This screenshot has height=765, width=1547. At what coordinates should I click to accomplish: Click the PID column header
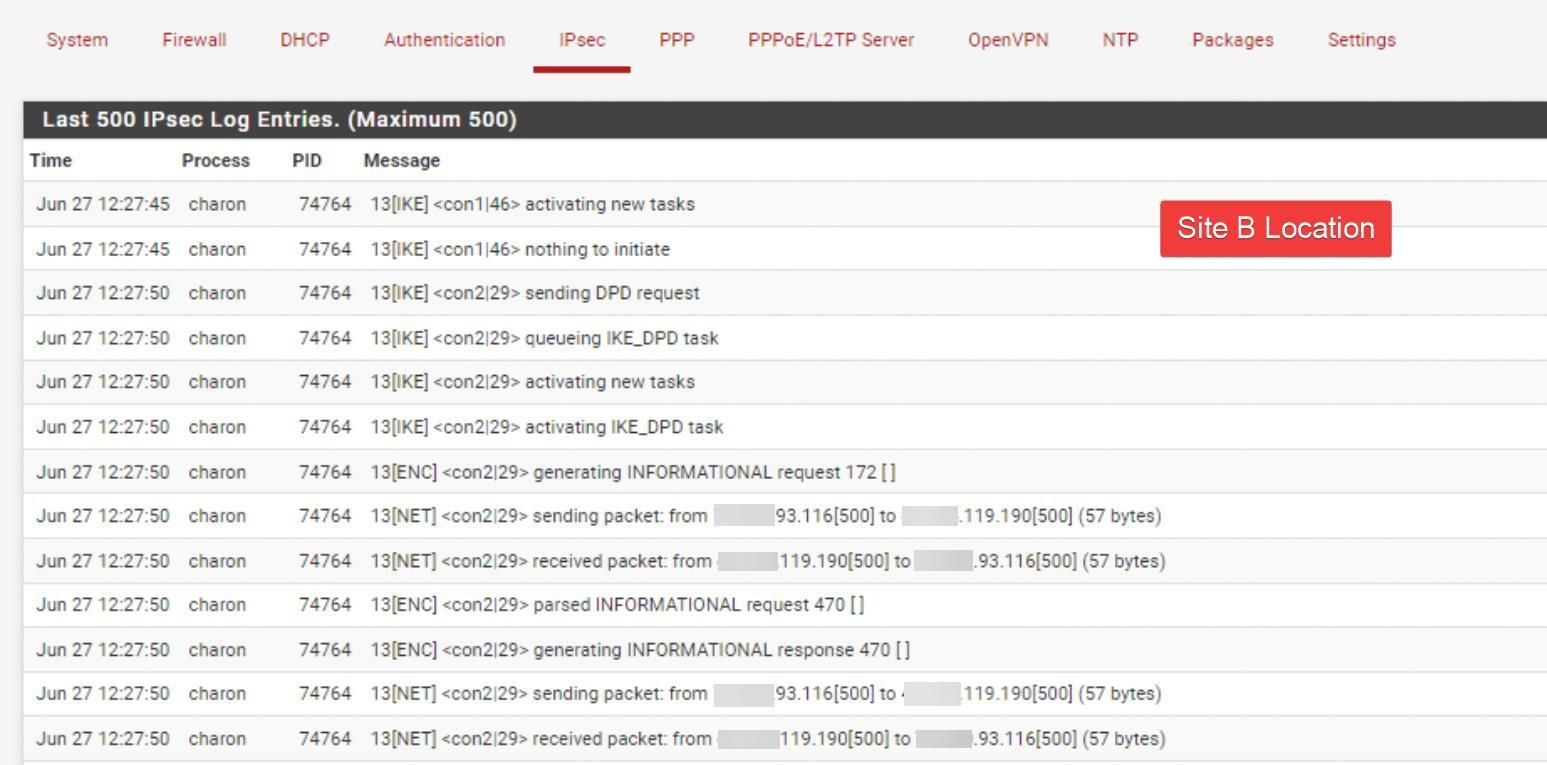307,160
